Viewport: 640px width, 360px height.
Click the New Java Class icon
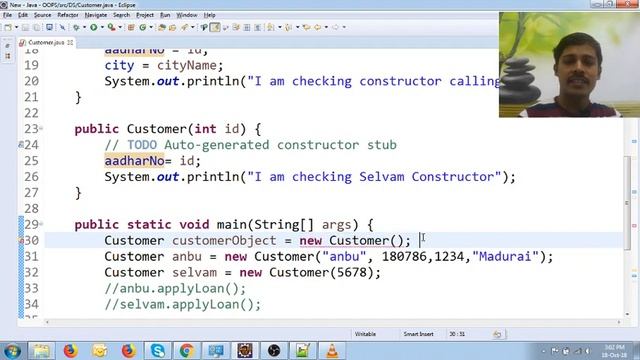point(142,27)
